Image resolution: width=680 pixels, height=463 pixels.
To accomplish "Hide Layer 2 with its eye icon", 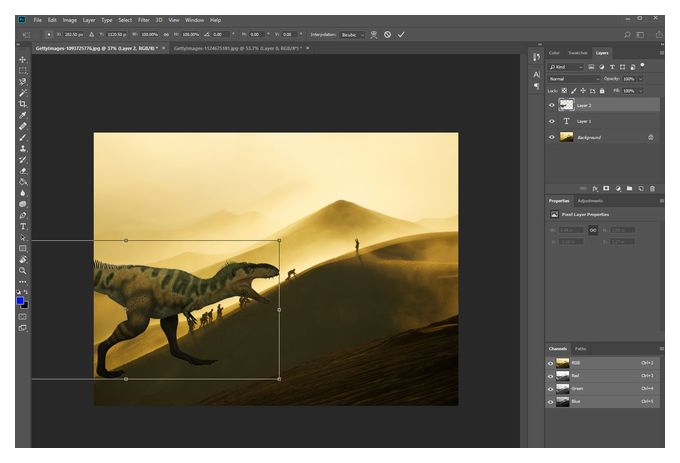I will [552, 105].
